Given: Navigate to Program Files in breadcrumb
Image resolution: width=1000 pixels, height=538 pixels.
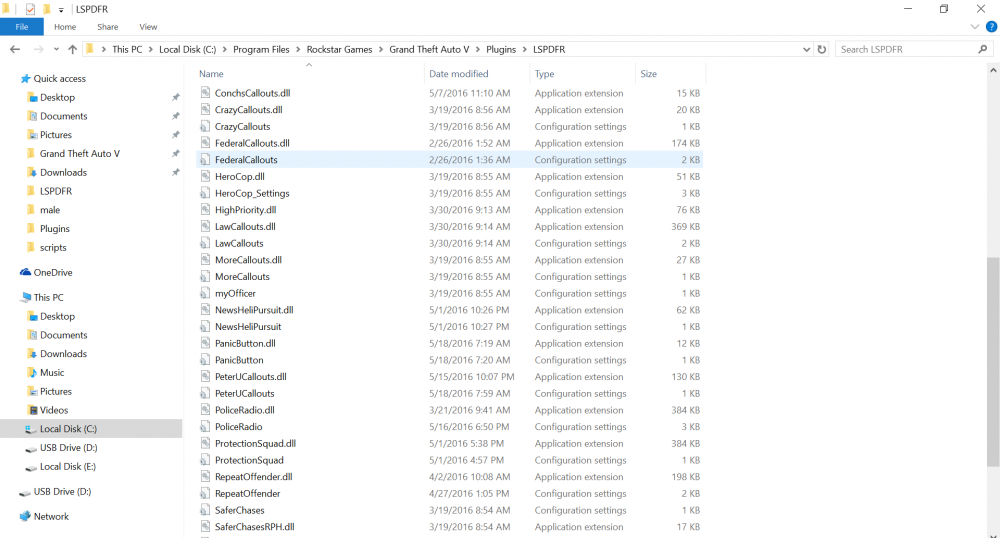Looking at the screenshot, I should pos(261,49).
